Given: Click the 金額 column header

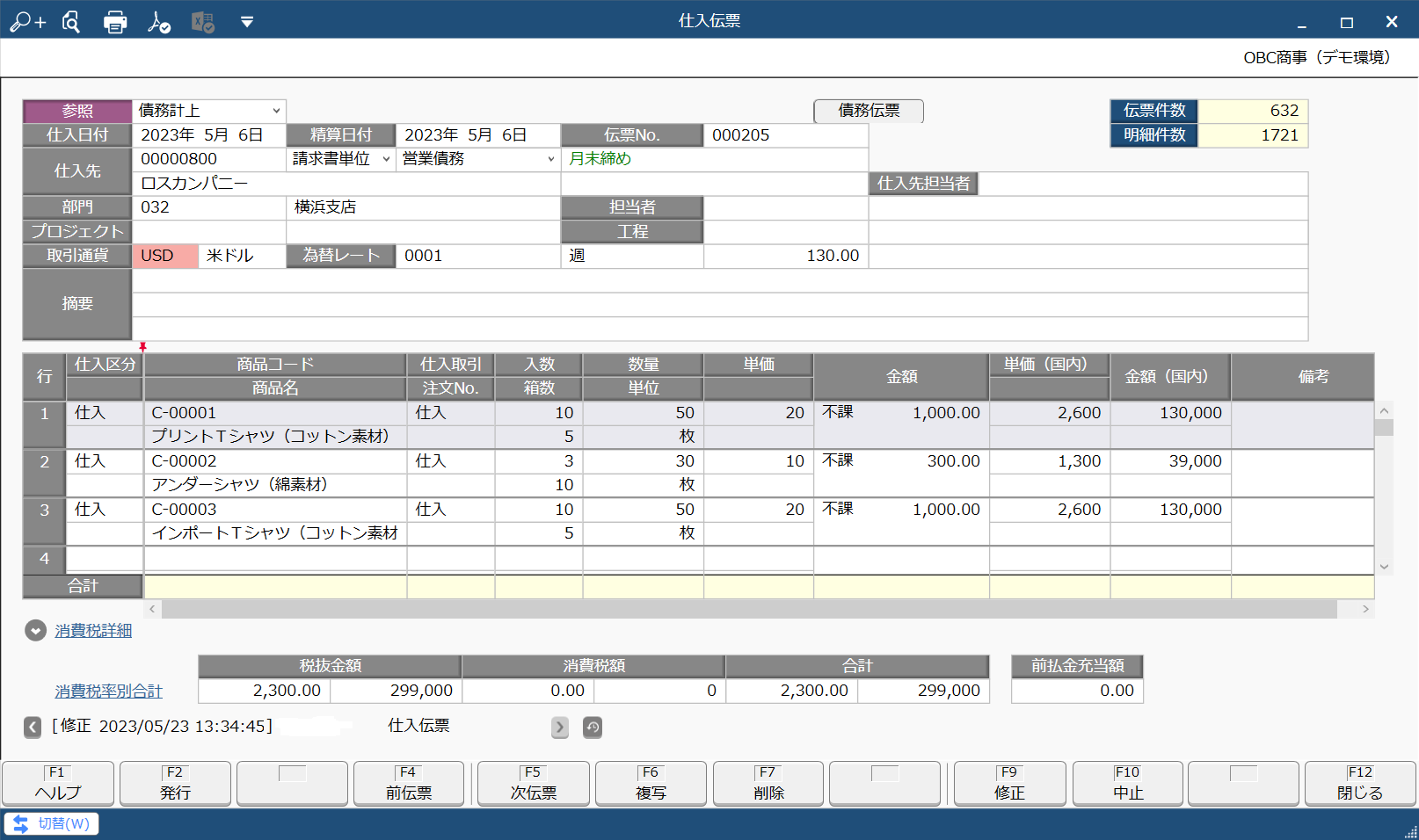Looking at the screenshot, I should pos(901,376).
